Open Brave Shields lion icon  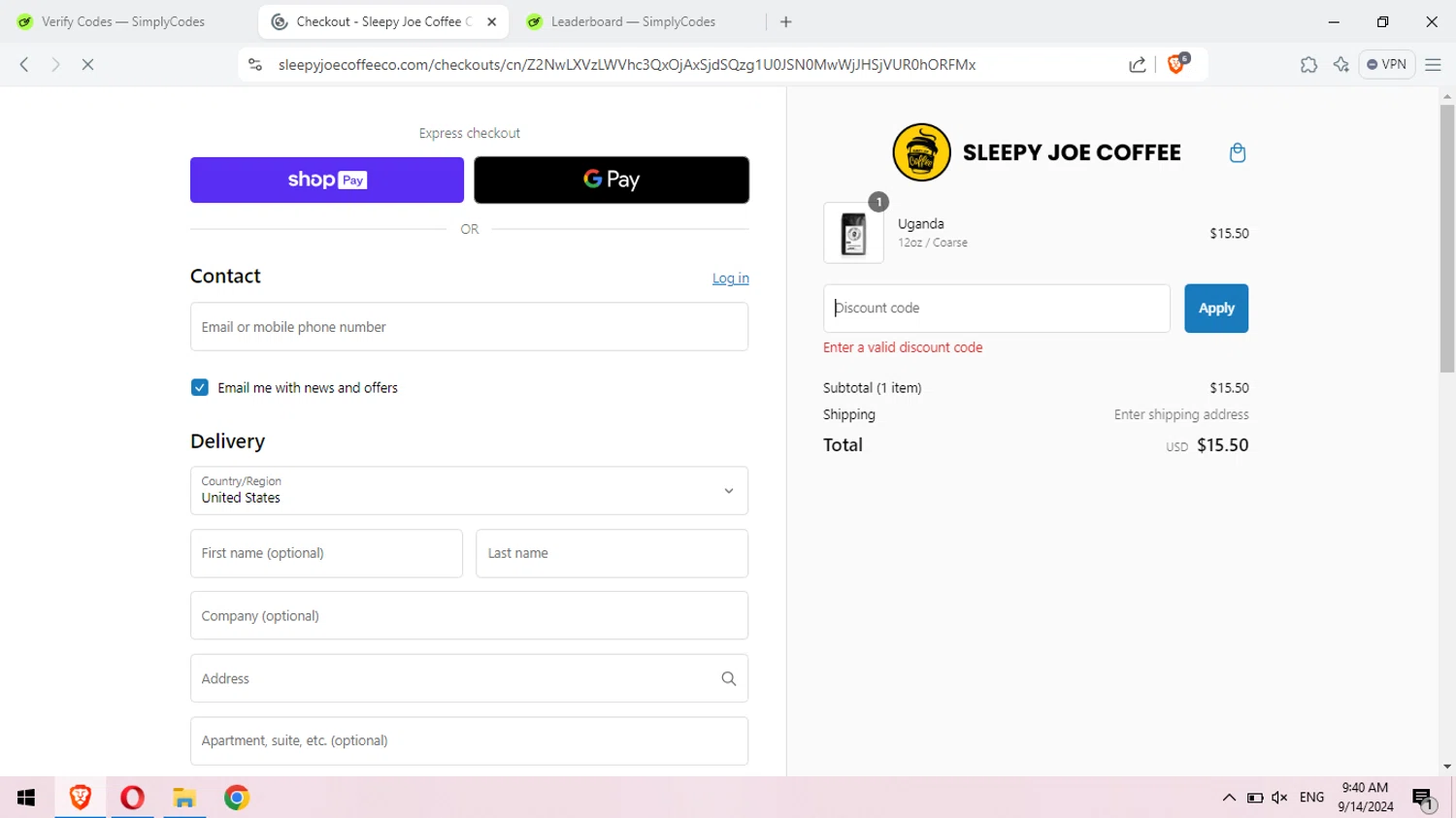coord(1177,64)
